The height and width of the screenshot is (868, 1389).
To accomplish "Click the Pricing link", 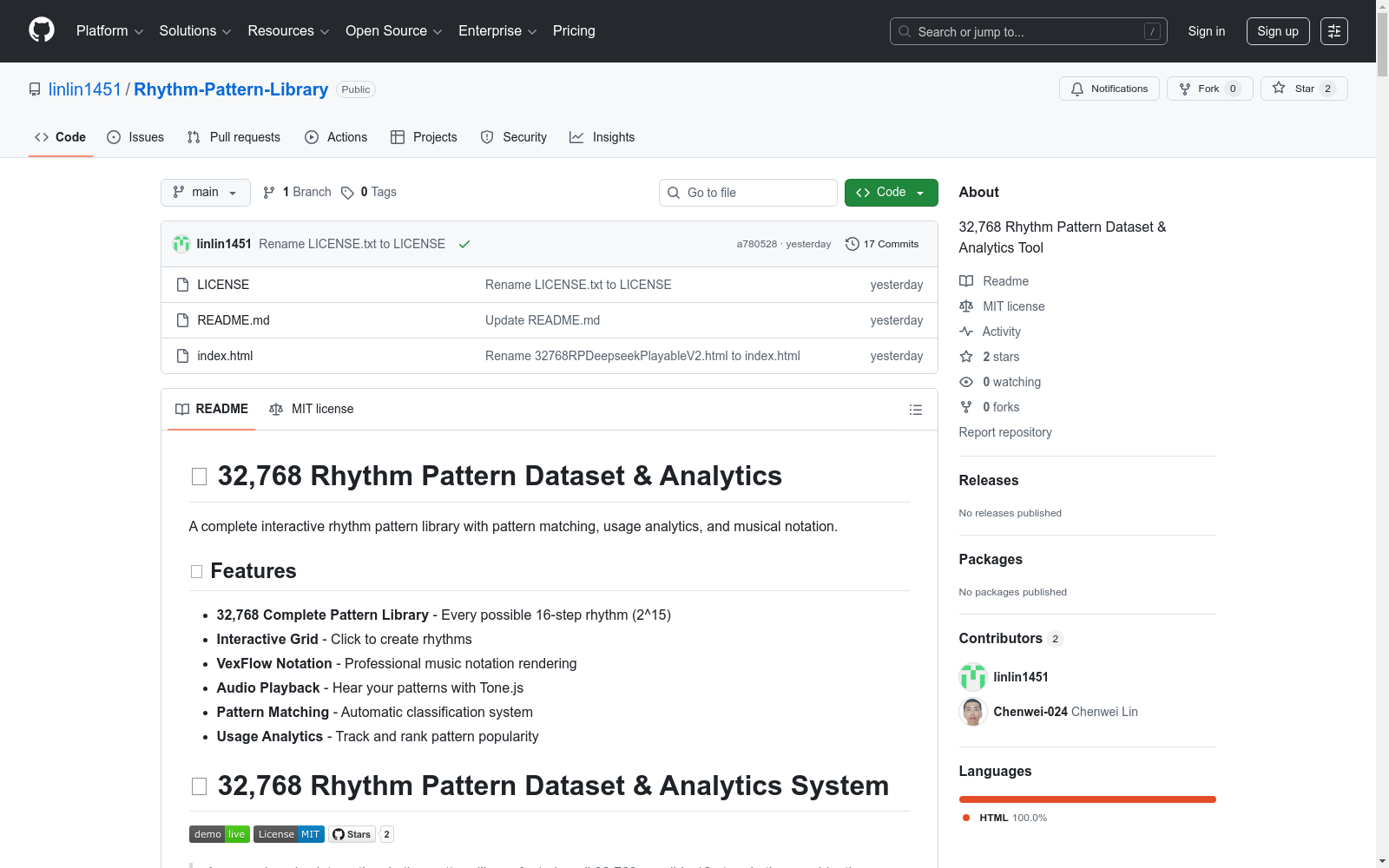I will tap(574, 31).
